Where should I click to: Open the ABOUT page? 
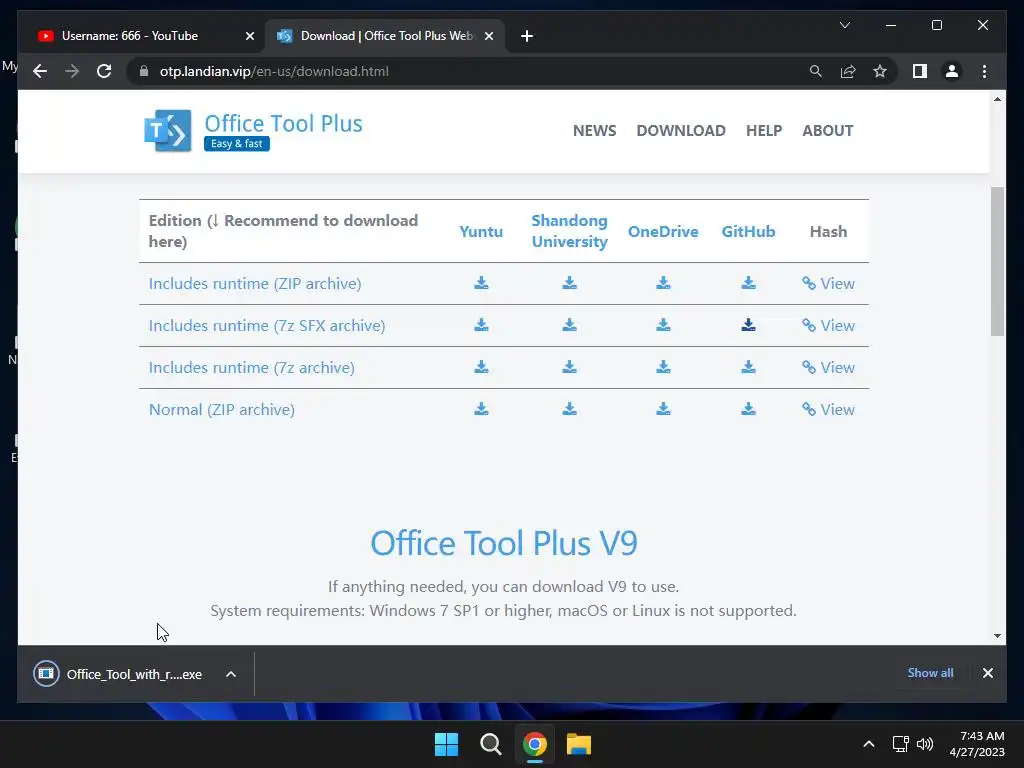[827, 131]
